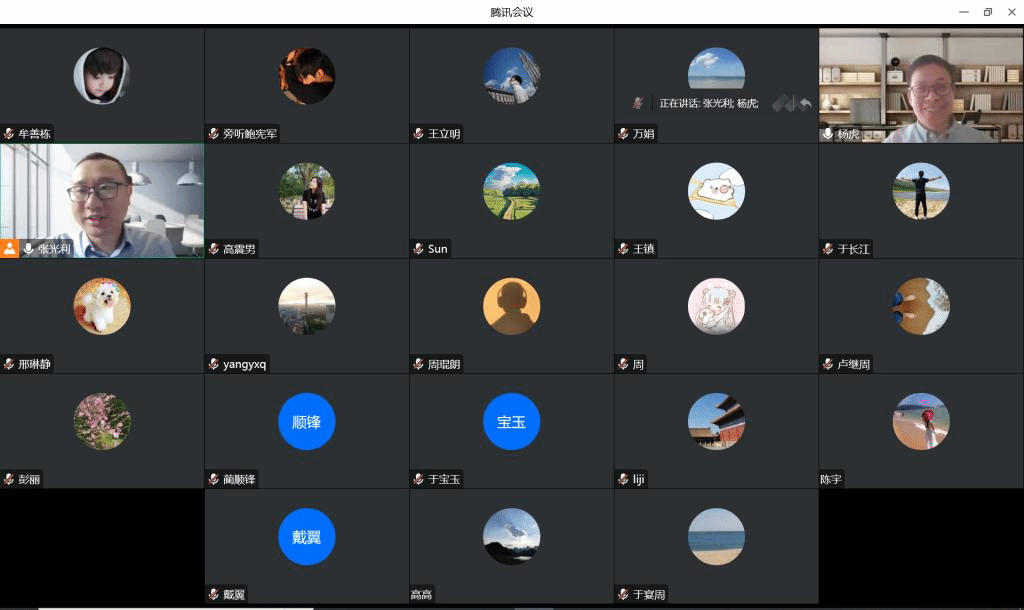Click the muted microphone icon beside 牟善栋
Screen dimensions: 1024x610
point(9,134)
